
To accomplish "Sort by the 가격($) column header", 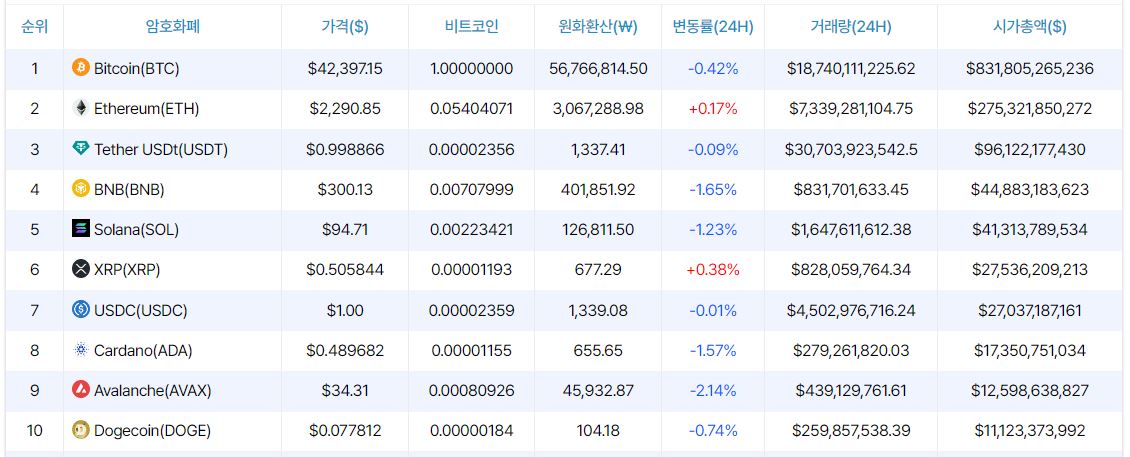I will (x=344, y=27).
